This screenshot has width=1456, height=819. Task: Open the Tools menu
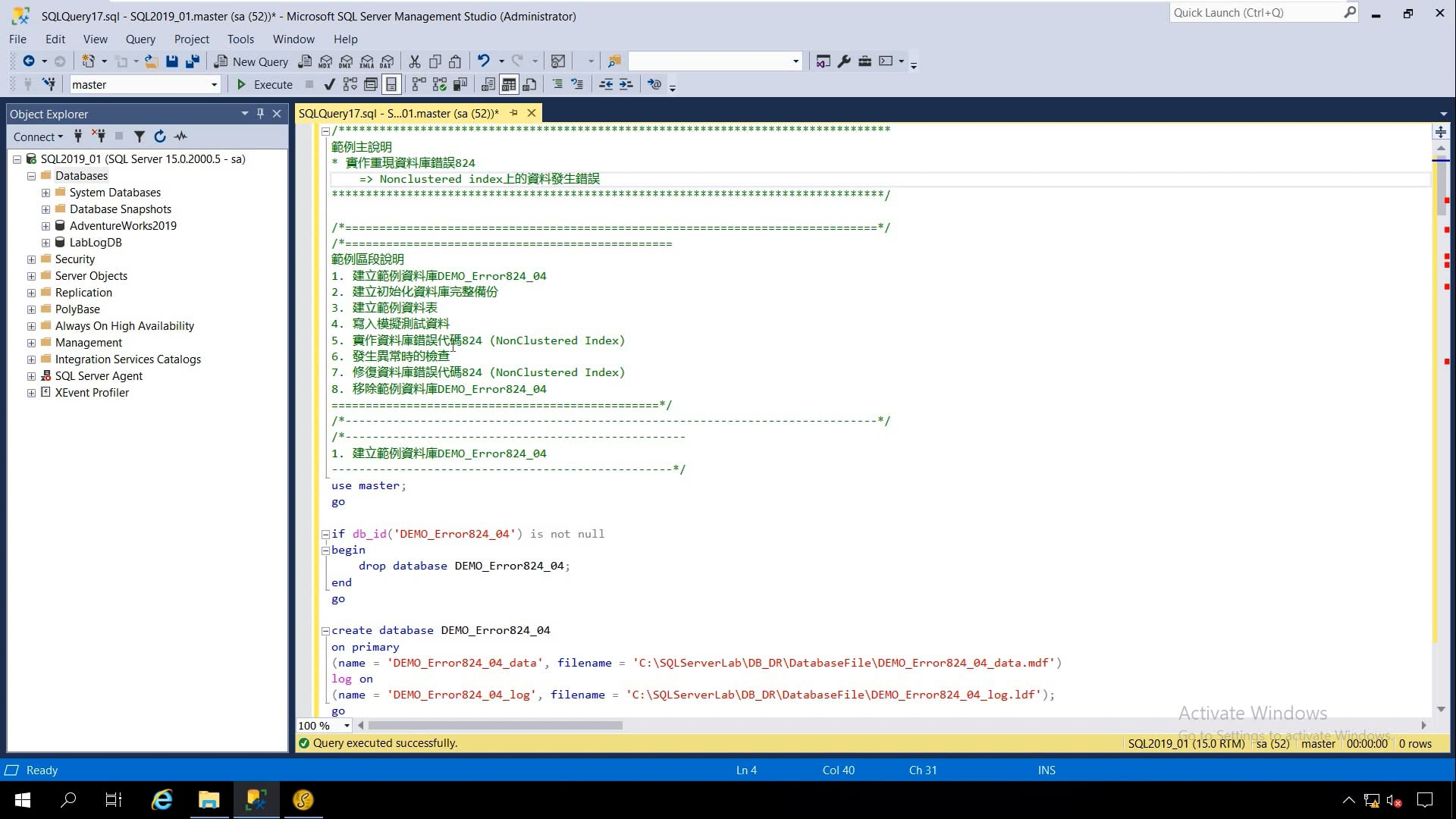click(240, 39)
